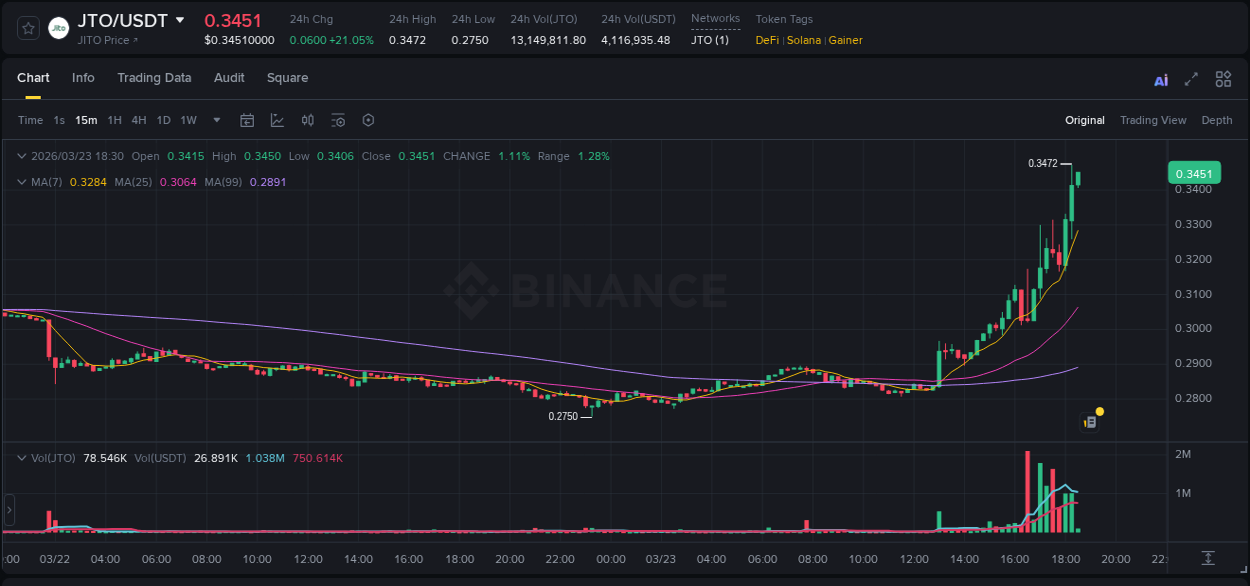Expand chart to fullscreen with diagonal arrows icon
This screenshot has height=586, width=1250.
(x=1191, y=78)
